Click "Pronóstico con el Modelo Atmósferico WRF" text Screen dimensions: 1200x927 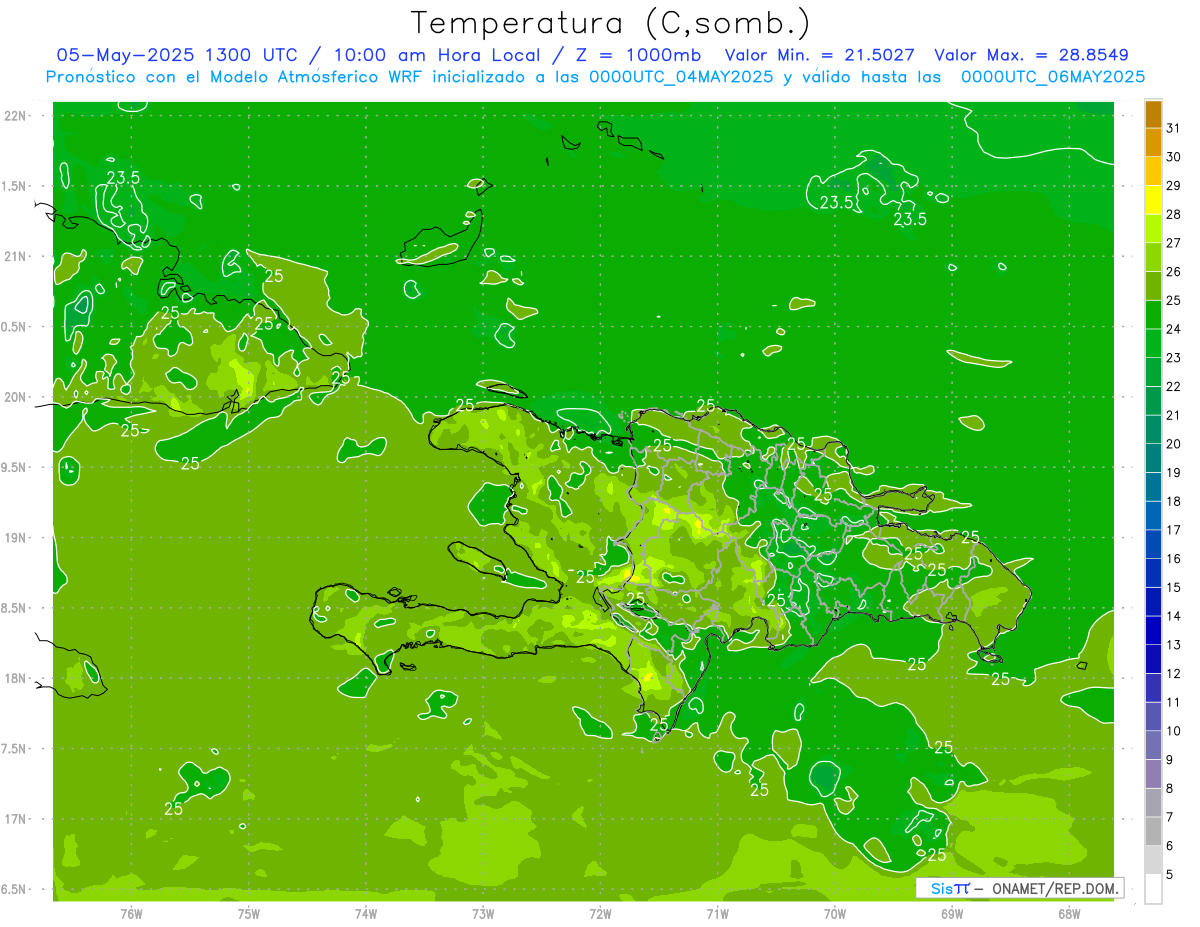[x=236, y=77]
